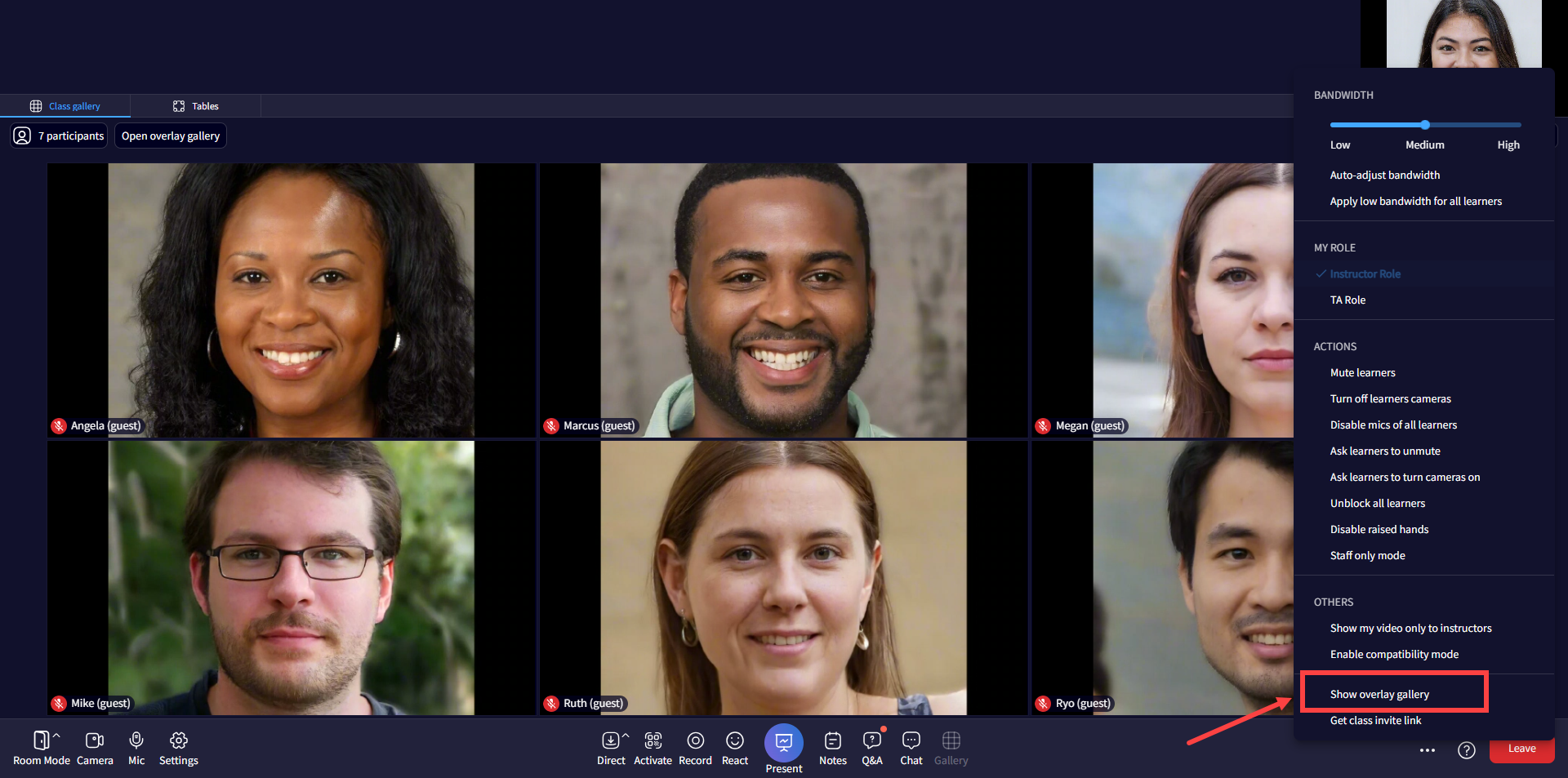
Task: Select Mike's video tile
Action: coord(292,578)
